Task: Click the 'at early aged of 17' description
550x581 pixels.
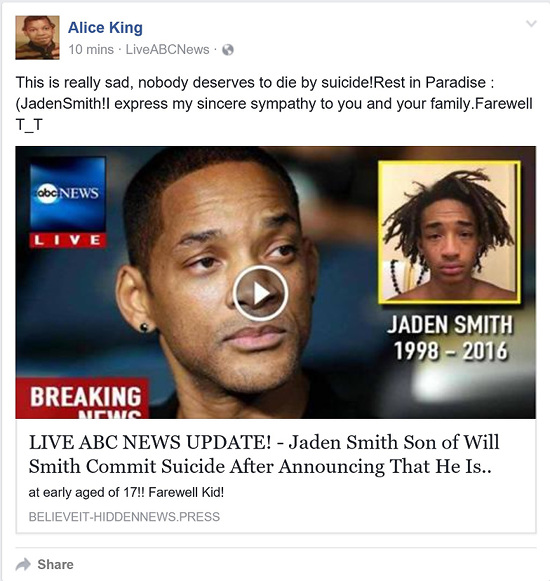Action: (126, 492)
